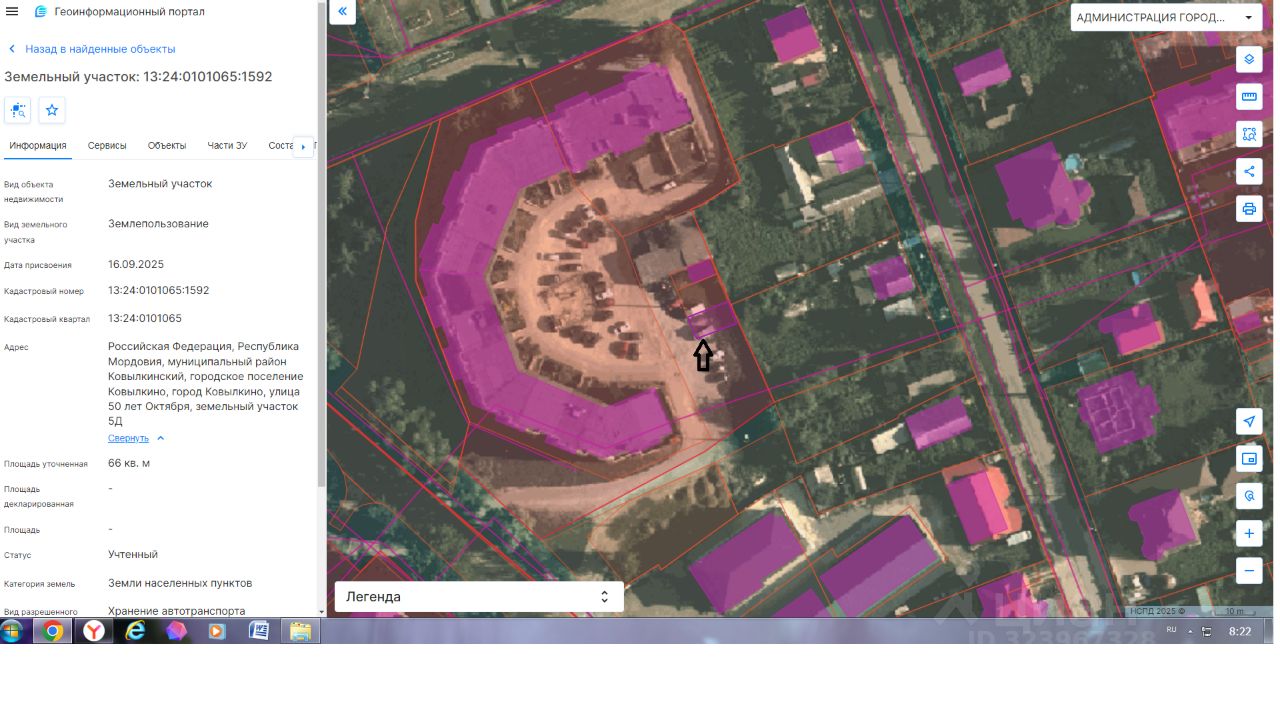Open the purple gem app on taskbar
This screenshot has height=720, width=1280.
click(176, 631)
